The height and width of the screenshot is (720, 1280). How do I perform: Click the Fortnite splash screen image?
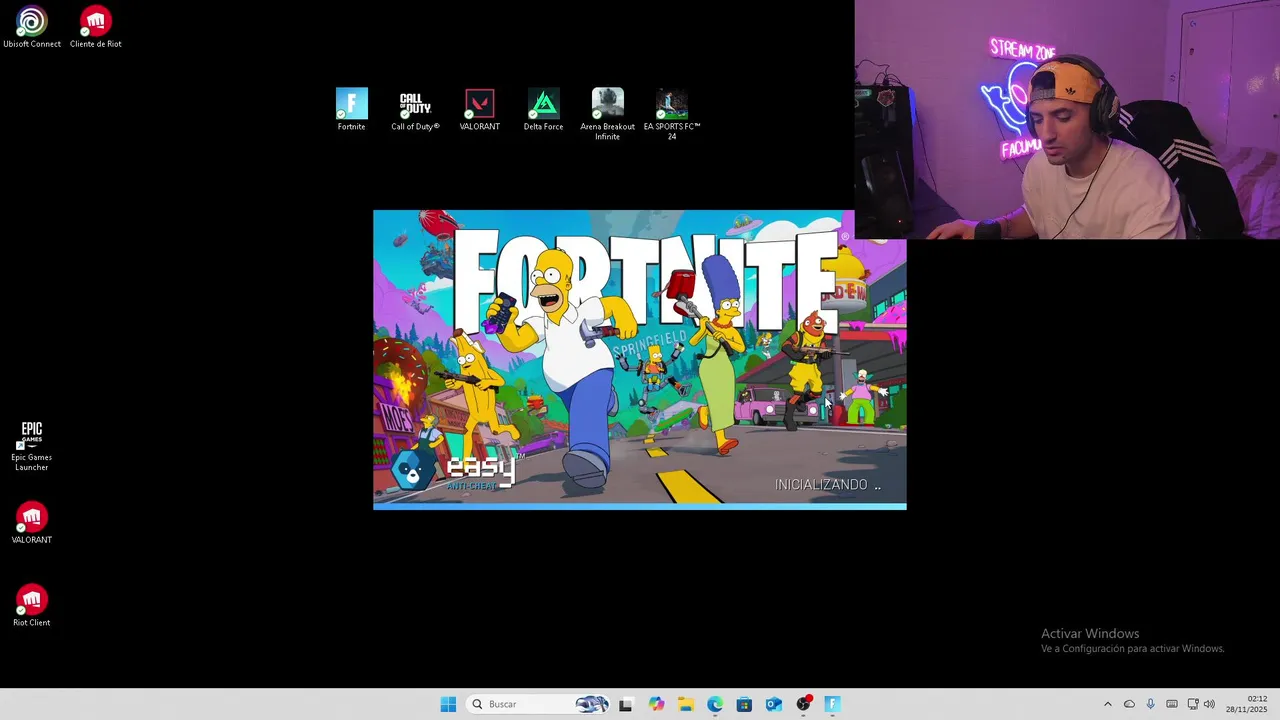point(640,360)
